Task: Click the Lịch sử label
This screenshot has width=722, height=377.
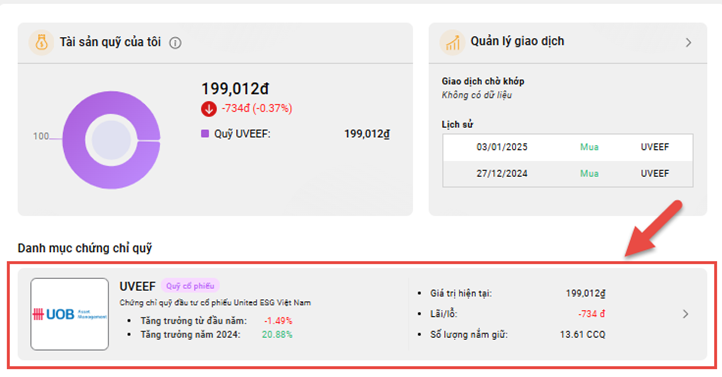Action: point(457,125)
